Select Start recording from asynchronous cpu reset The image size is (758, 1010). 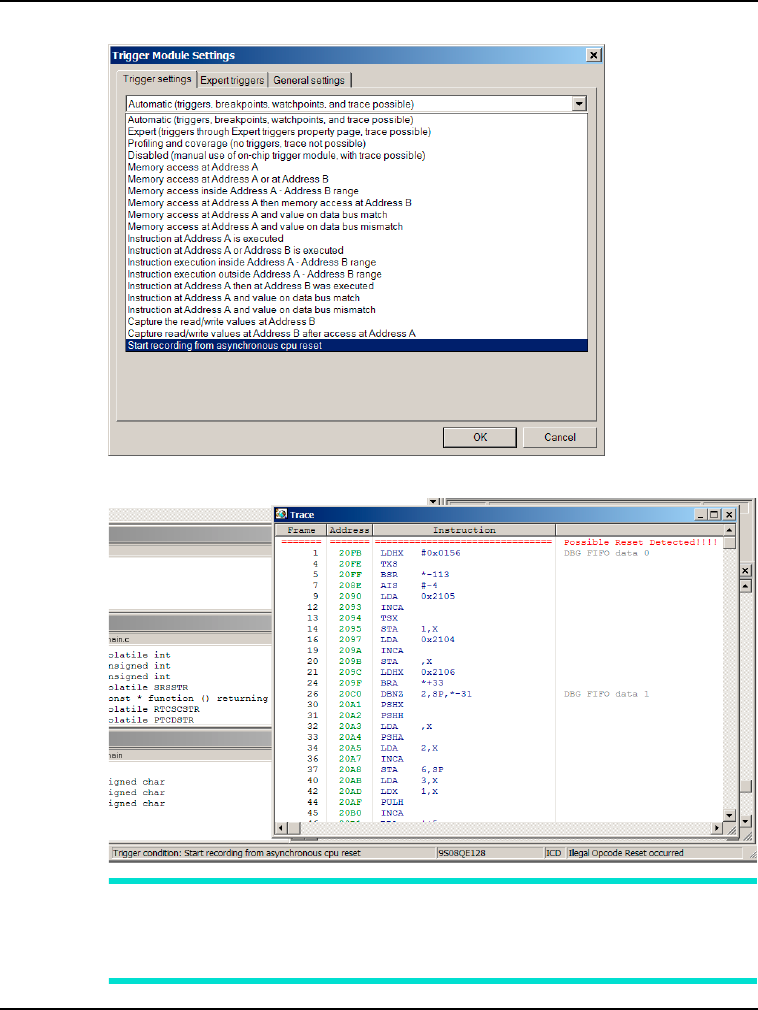357,345
